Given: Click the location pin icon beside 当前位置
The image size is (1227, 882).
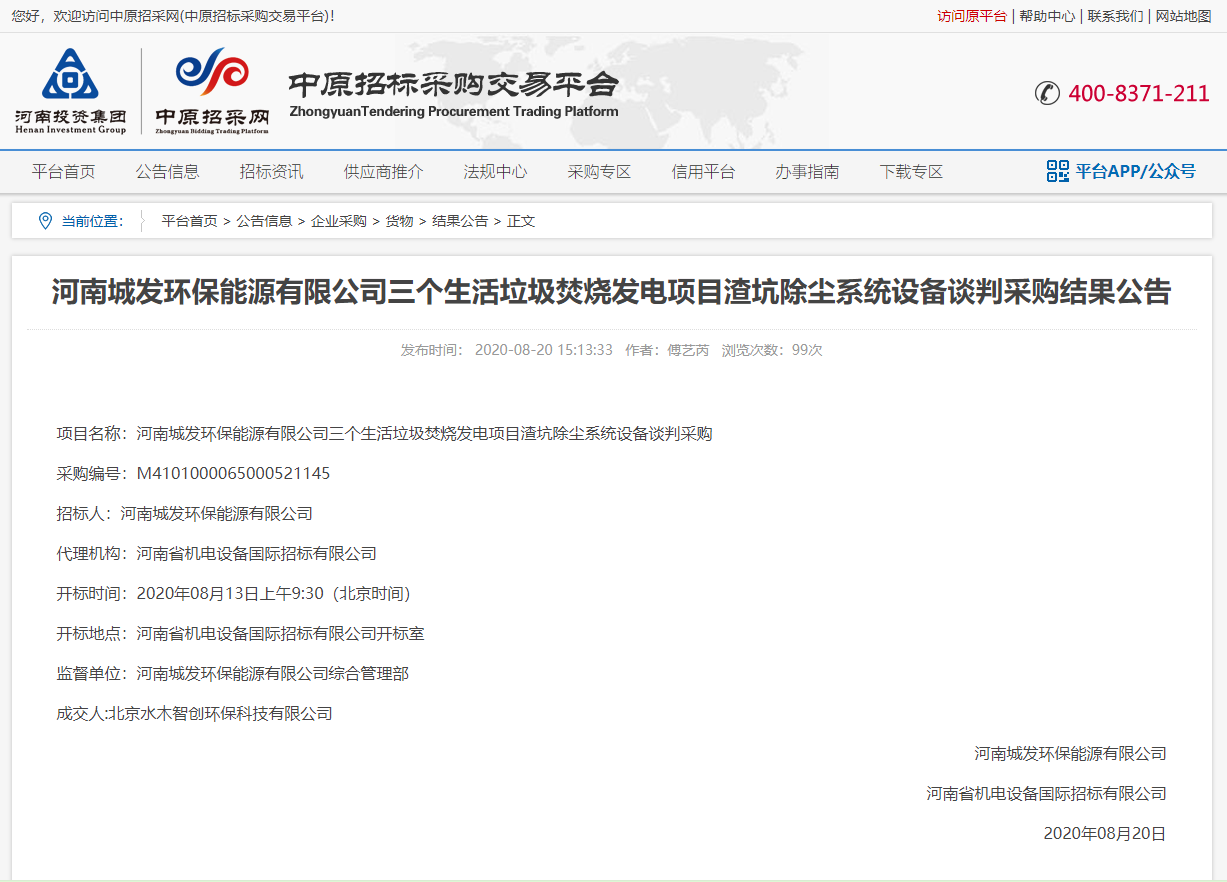Looking at the screenshot, I should click(x=45, y=221).
